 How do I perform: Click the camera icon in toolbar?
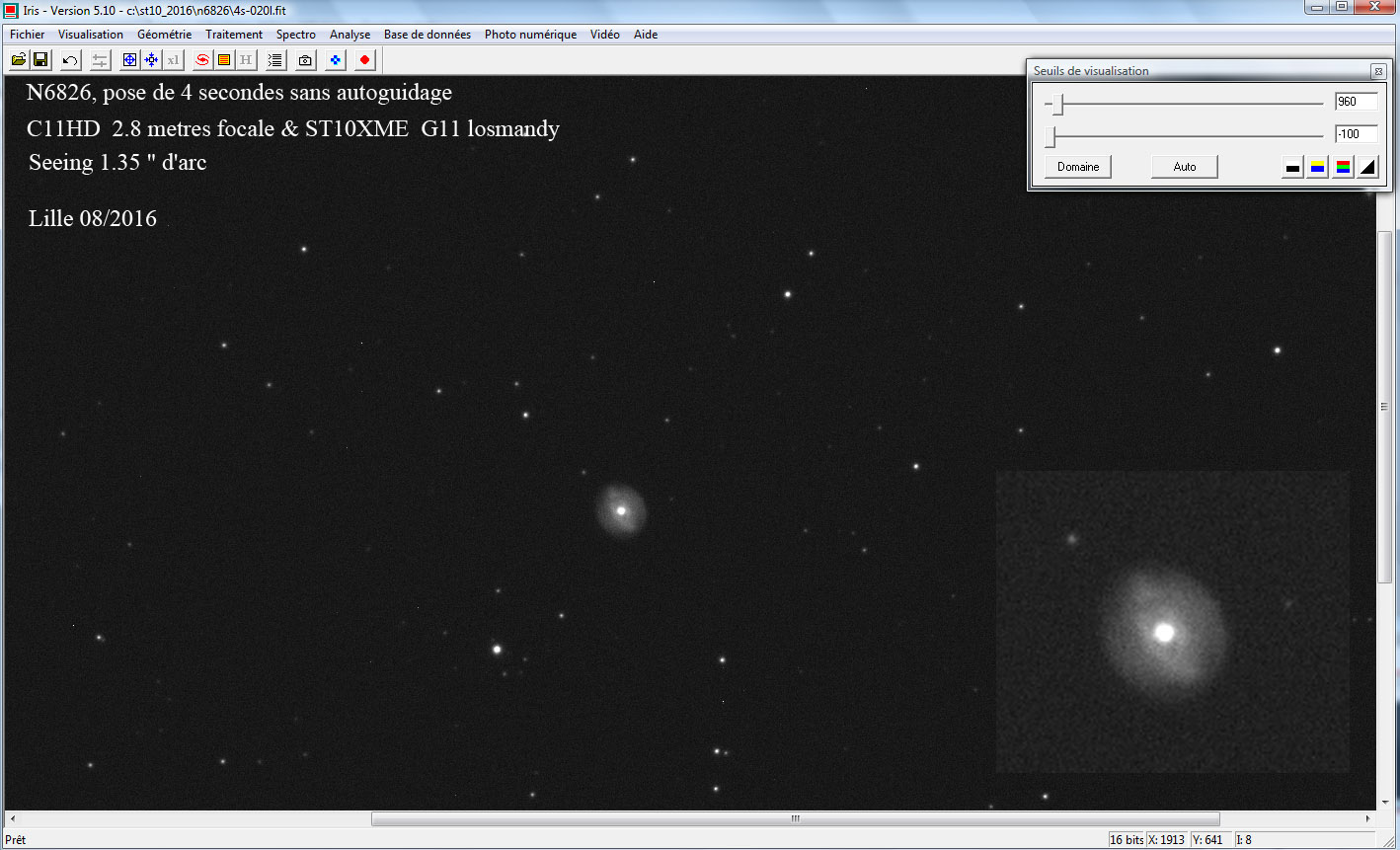click(305, 60)
